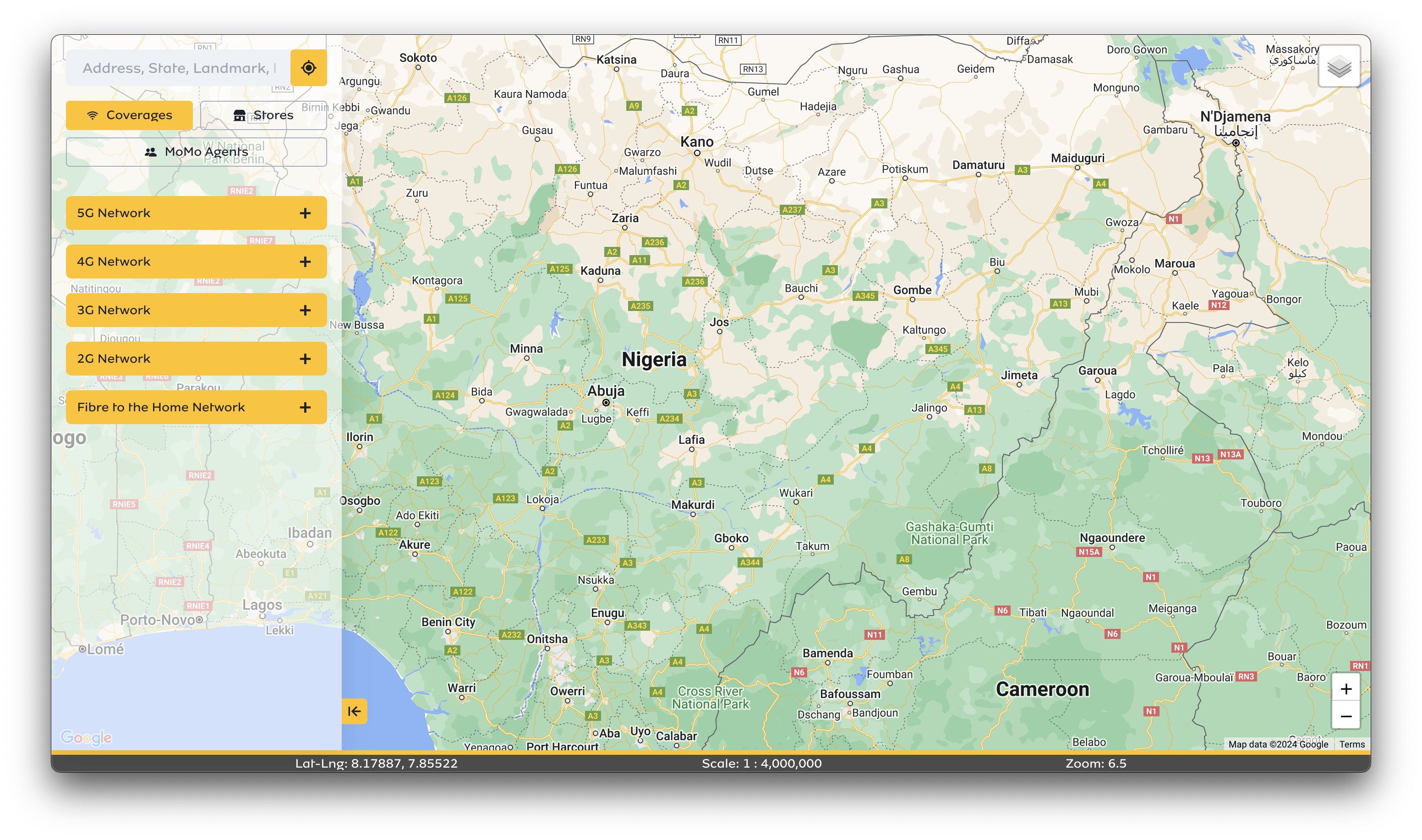The image size is (1422, 840).
Task: Collapse the sidebar with the arrow button
Action: [x=355, y=711]
